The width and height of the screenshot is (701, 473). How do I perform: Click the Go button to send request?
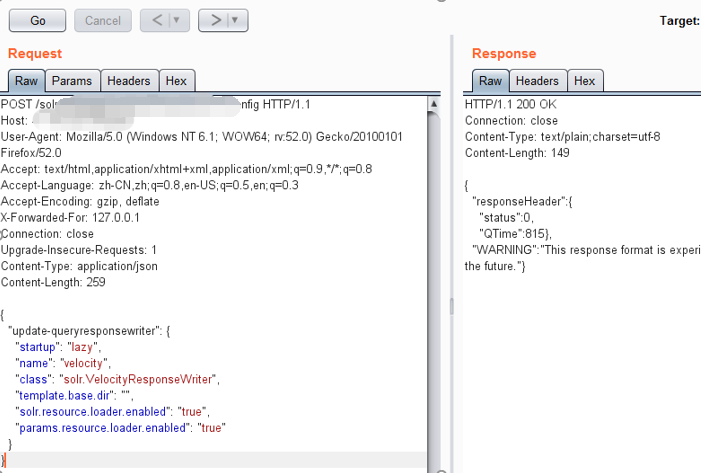pyautogui.click(x=38, y=21)
